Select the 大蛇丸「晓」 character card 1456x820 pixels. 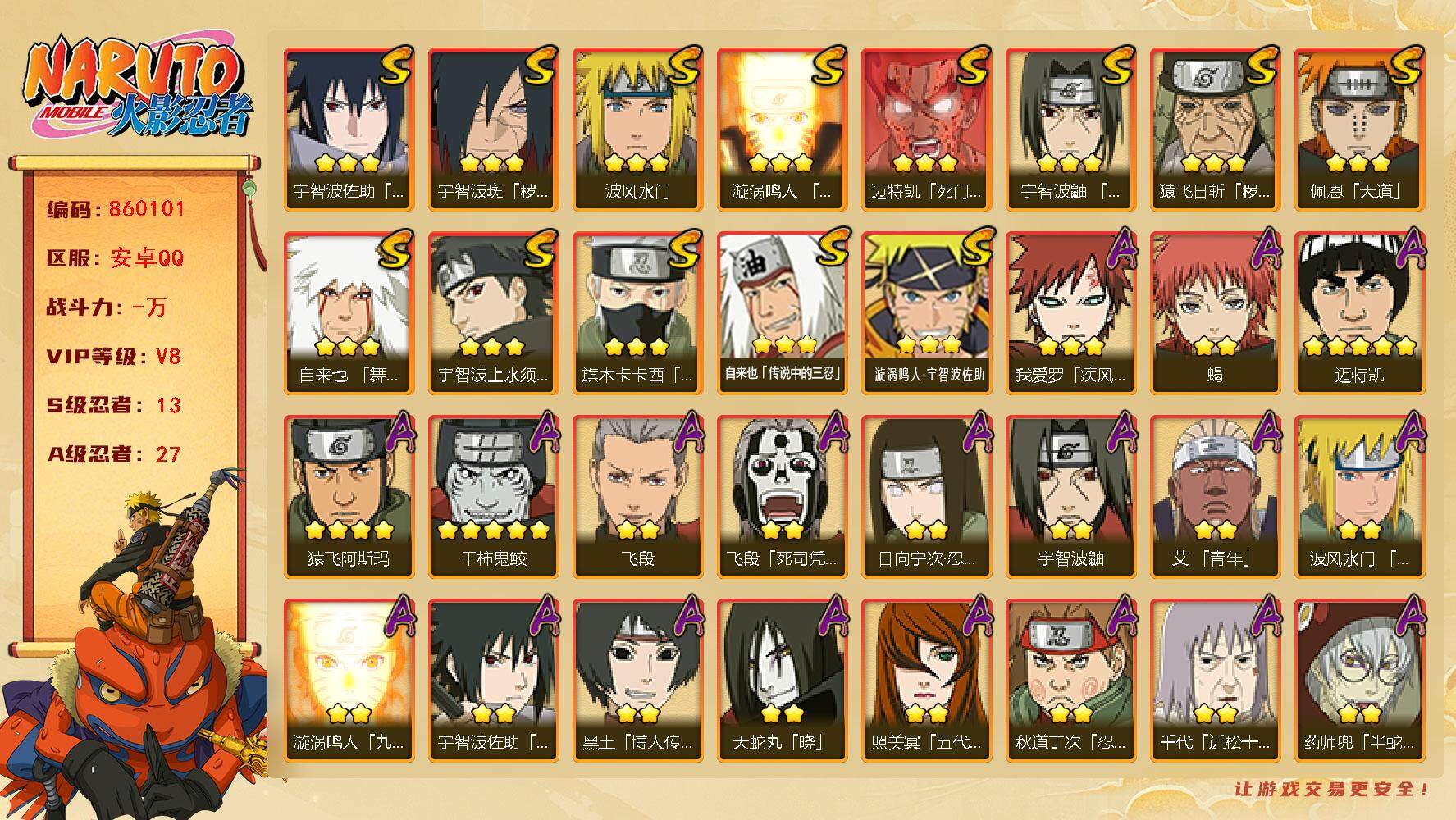(x=782, y=681)
